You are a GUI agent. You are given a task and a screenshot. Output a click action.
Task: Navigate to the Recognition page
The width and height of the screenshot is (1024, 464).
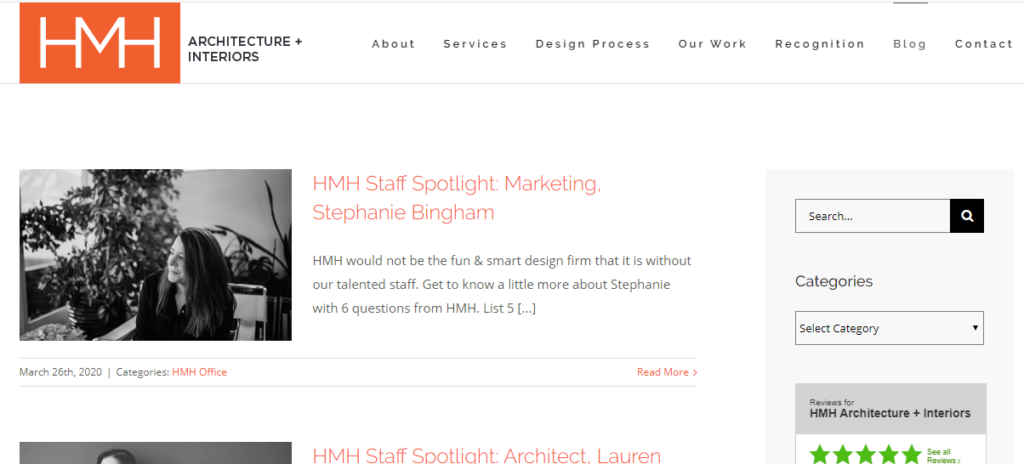(819, 44)
